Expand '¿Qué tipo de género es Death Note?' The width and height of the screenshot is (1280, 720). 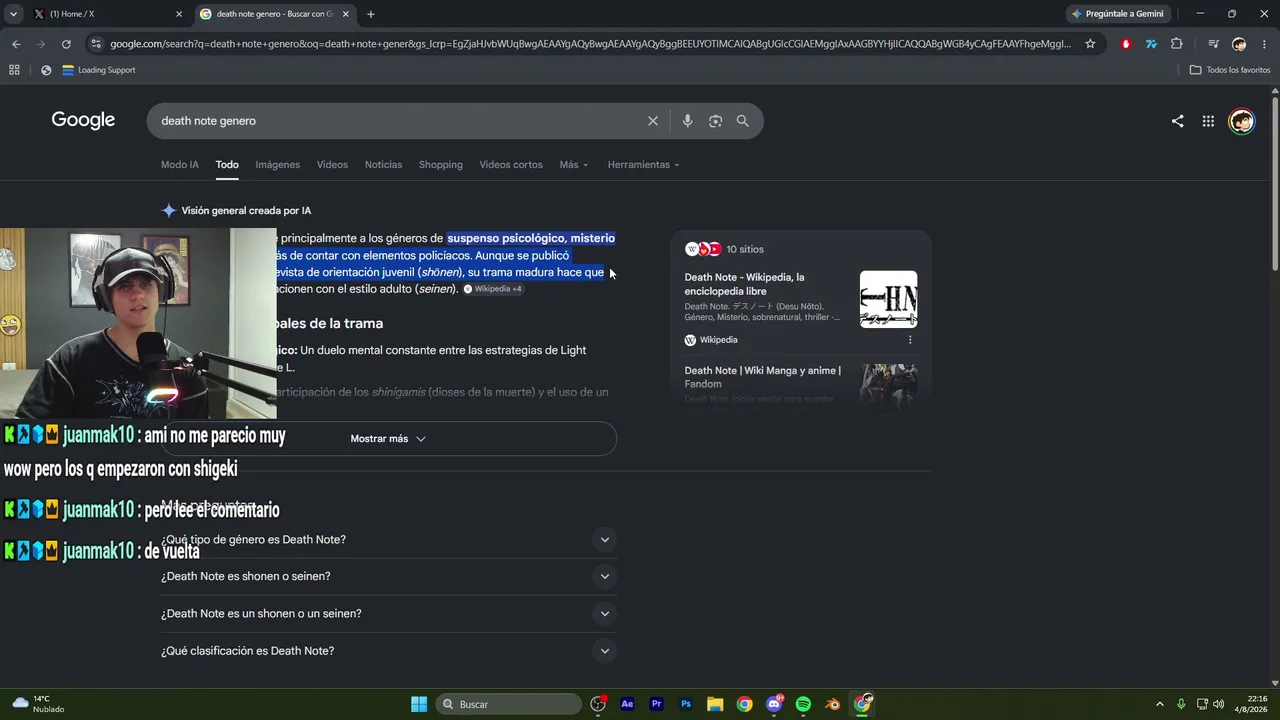(388, 540)
